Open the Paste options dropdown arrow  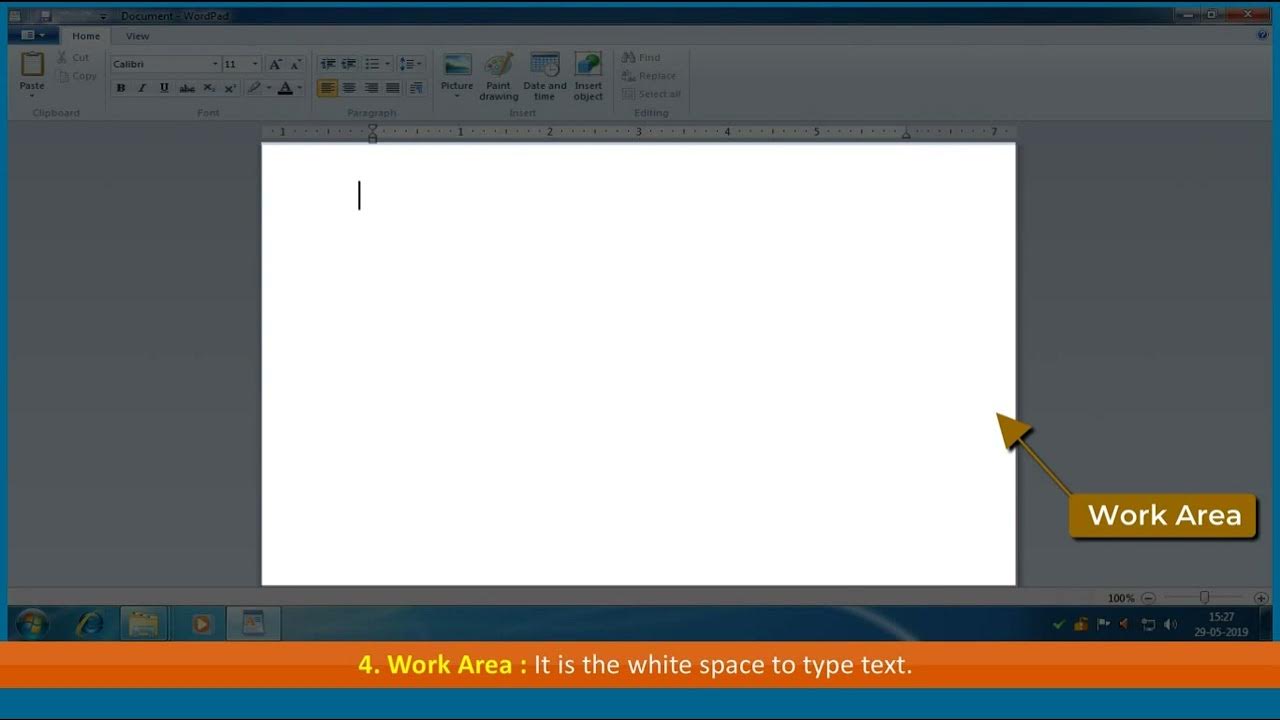click(32, 96)
